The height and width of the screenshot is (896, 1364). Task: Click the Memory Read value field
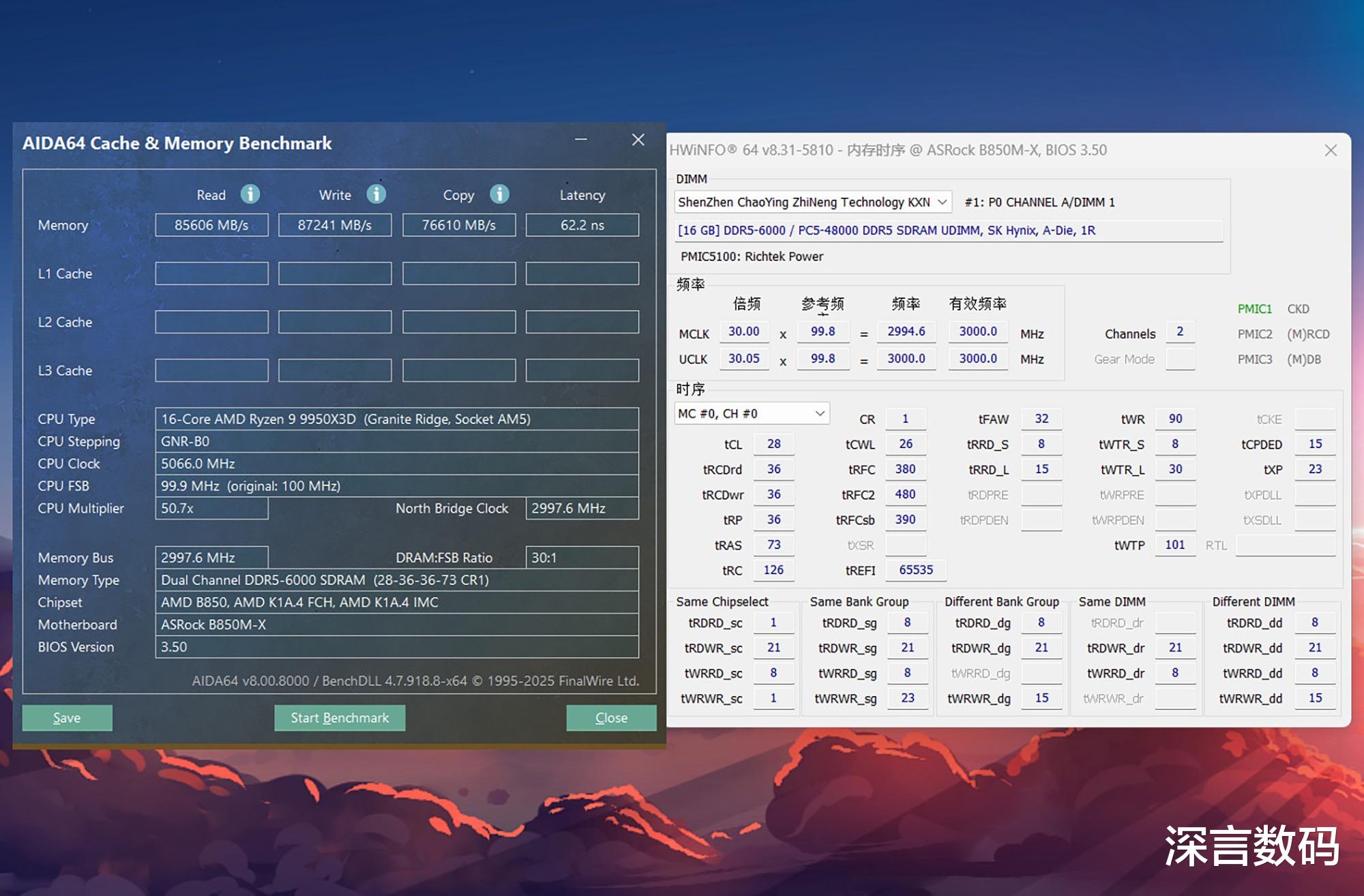point(211,225)
